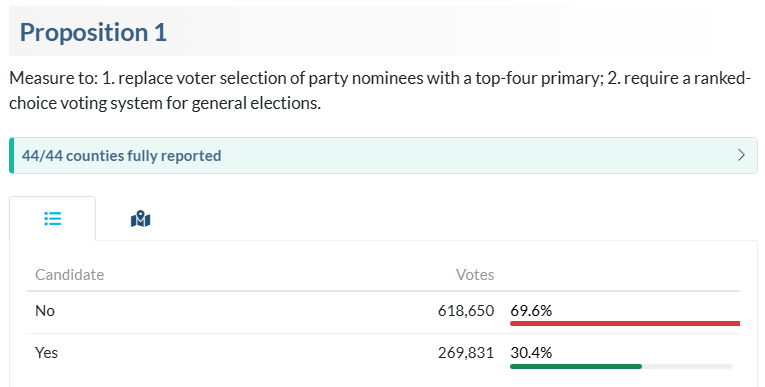
Task: Click the 618,650 vote count
Action: [466, 311]
